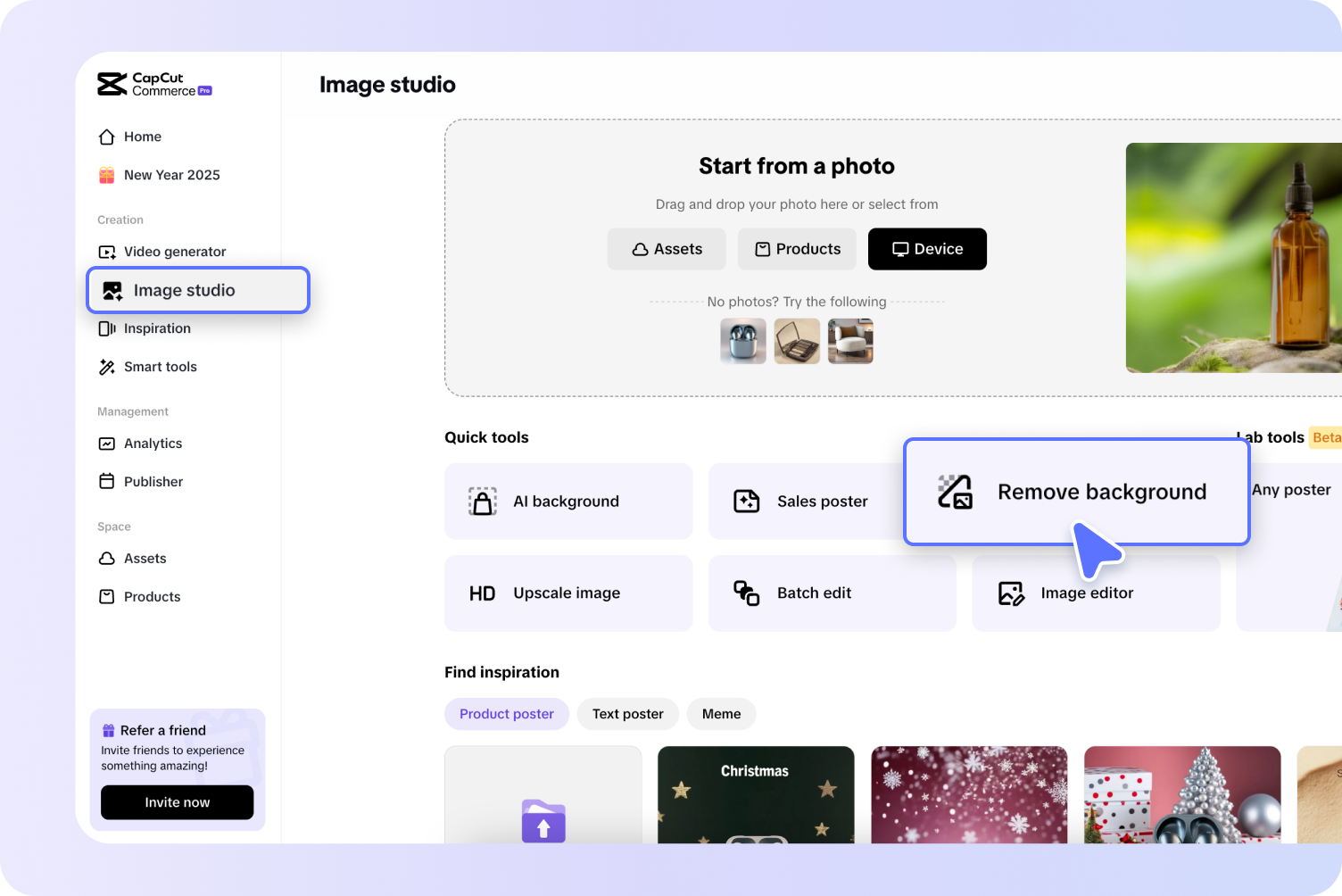Select the Video generator icon in sidebar
The width and height of the screenshot is (1342, 896).
click(x=107, y=252)
